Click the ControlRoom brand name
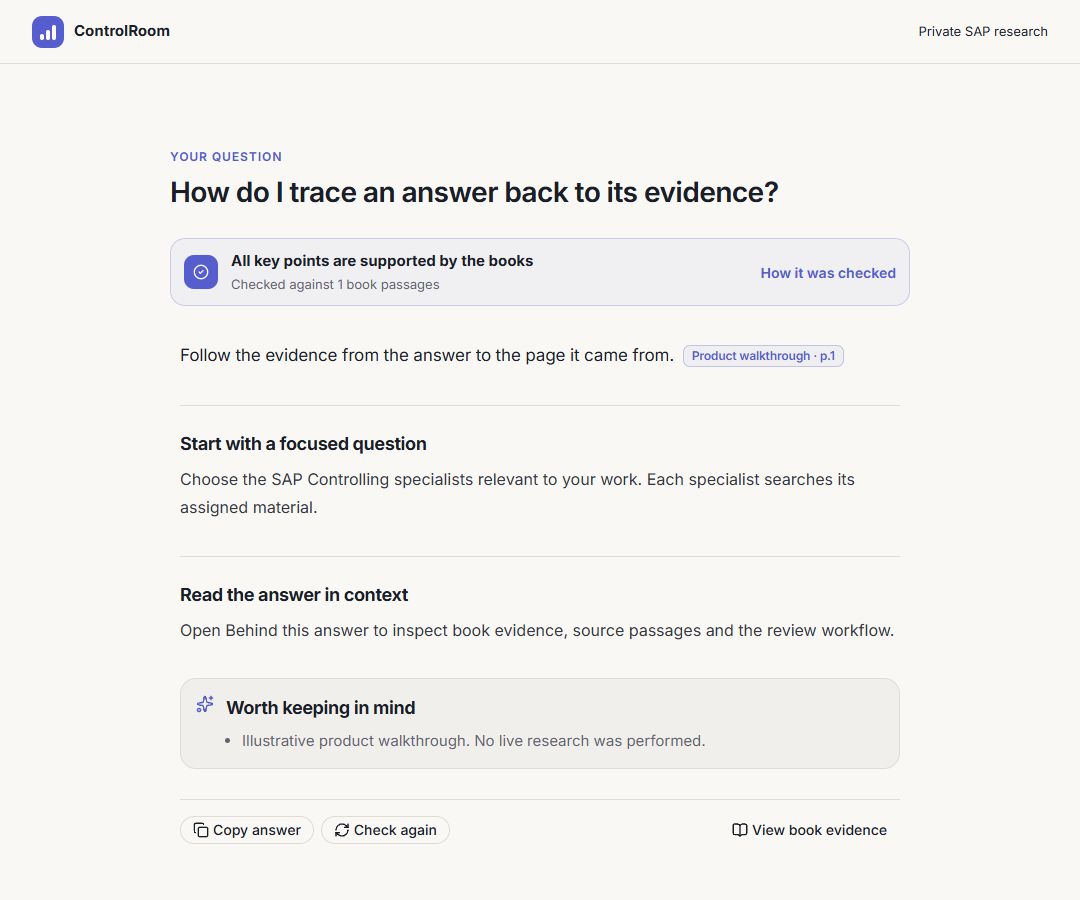The width and height of the screenshot is (1080, 900). coord(122,31)
